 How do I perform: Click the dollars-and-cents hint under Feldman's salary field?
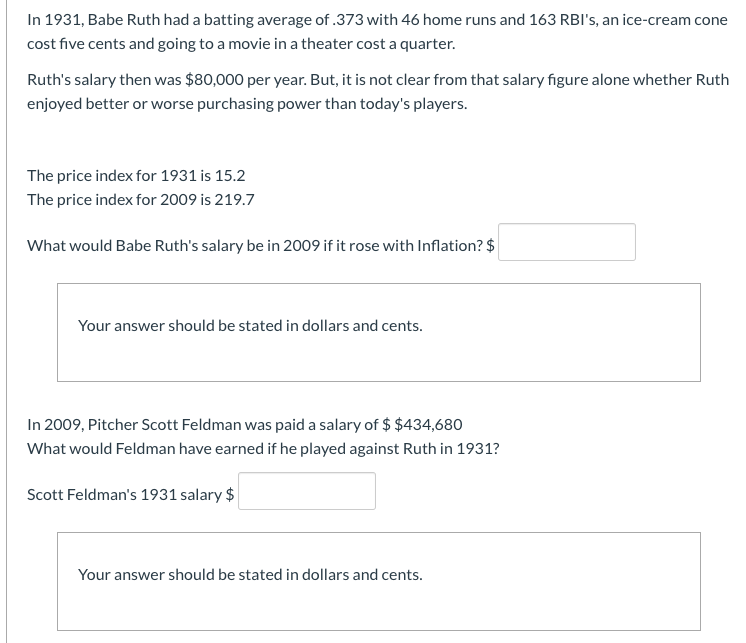pyautogui.click(x=250, y=575)
